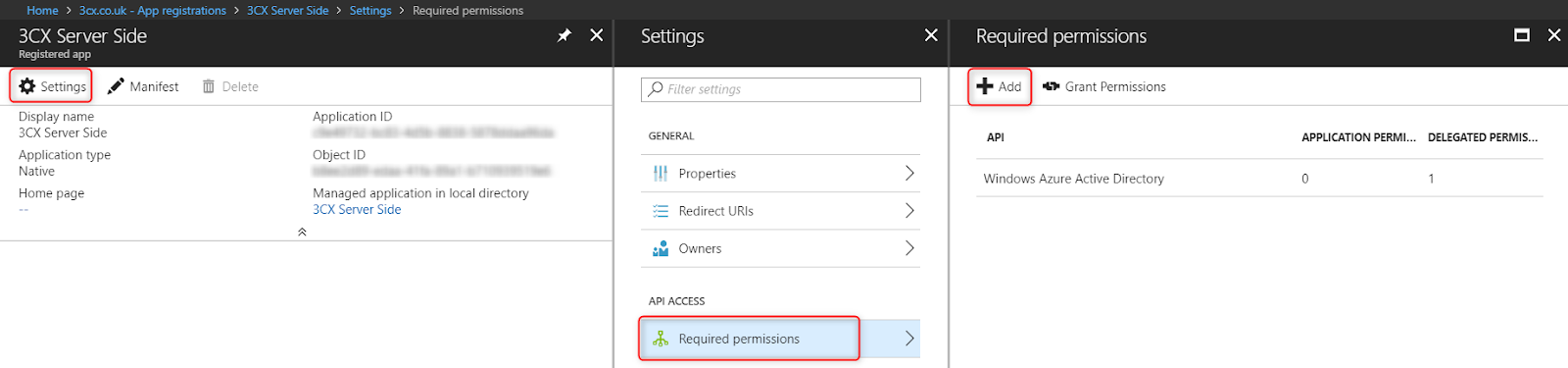Click the Application Permissions column header
1568x368 pixels.
tap(1358, 137)
